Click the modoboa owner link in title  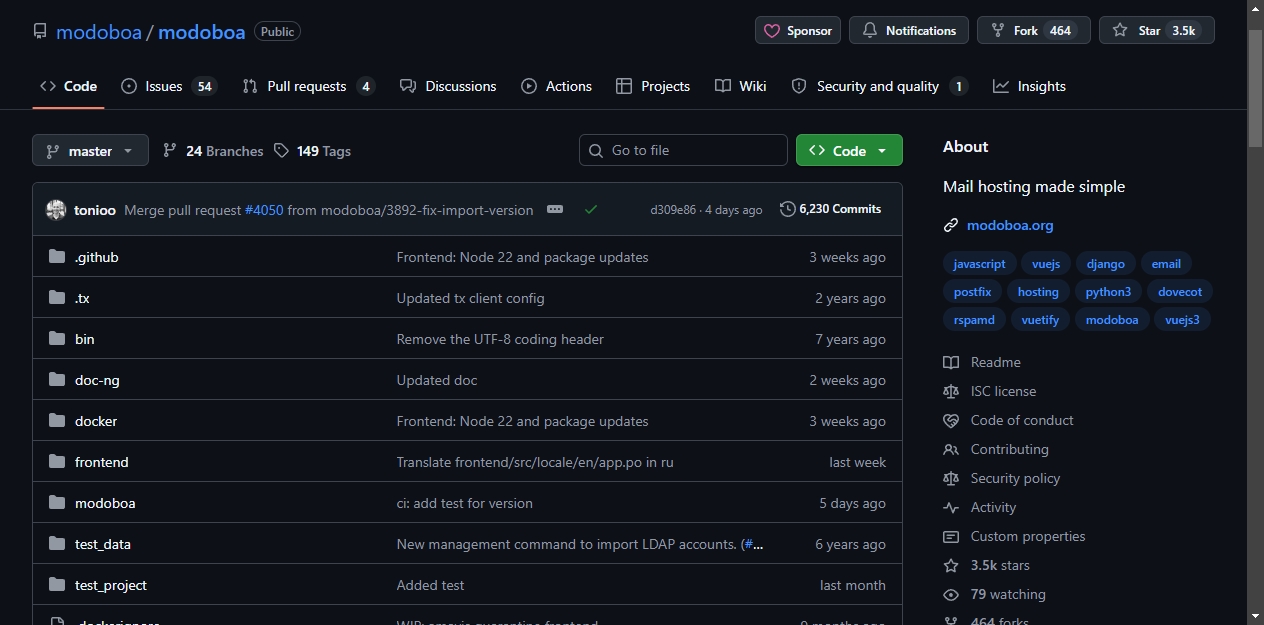click(99, 32)
